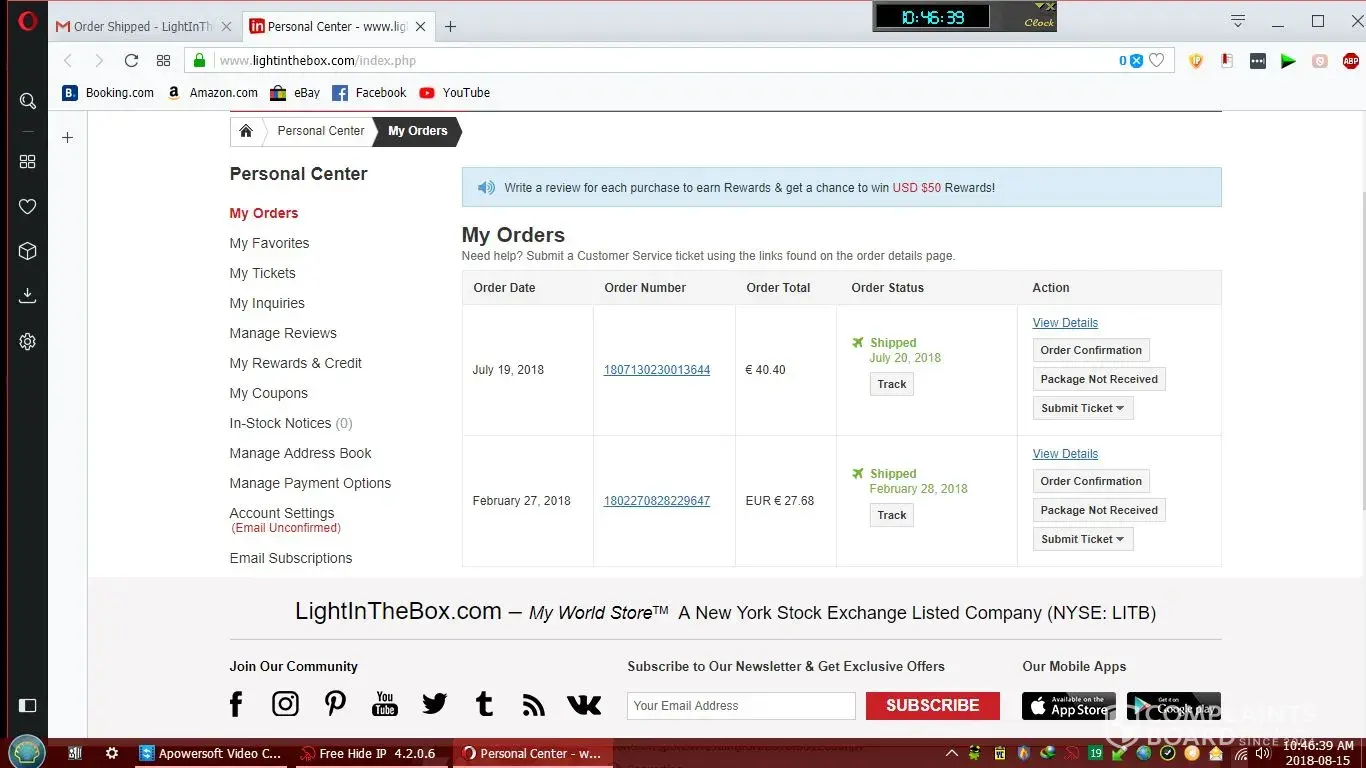
Task: Open the Opera main menu logo
Action: [x=28, y=21]
